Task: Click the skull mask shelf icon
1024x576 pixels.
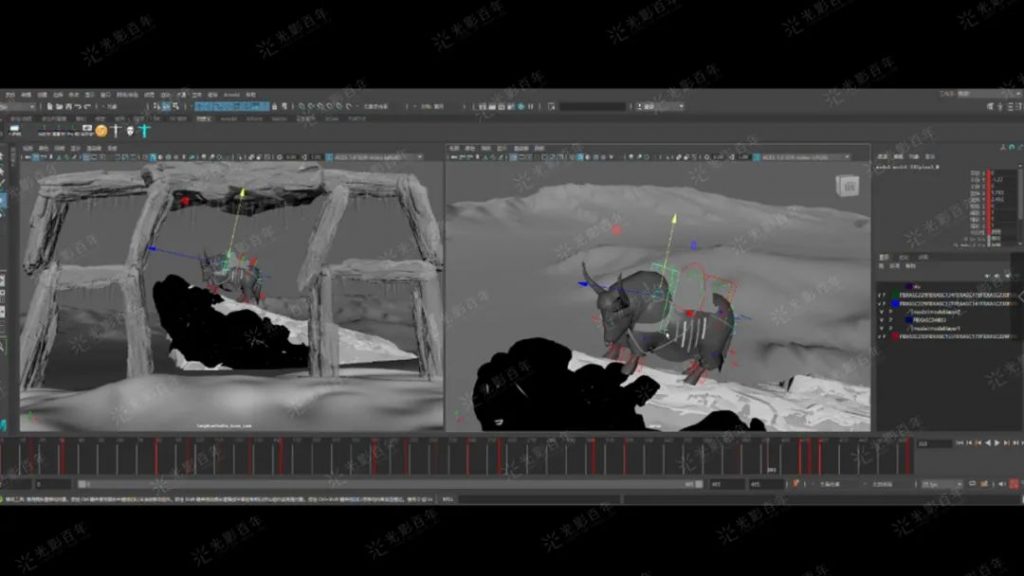Action: pyautogui.click(x=130, y=130)
